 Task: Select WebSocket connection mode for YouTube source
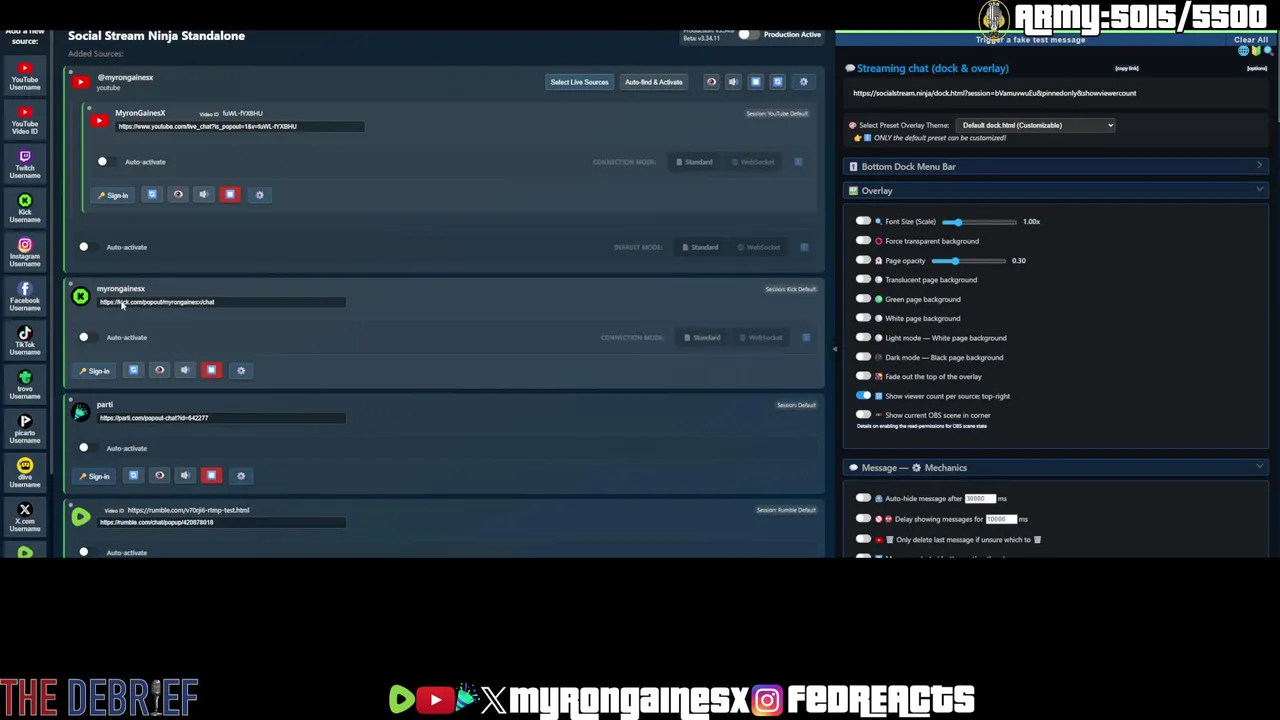click(753, 162)
